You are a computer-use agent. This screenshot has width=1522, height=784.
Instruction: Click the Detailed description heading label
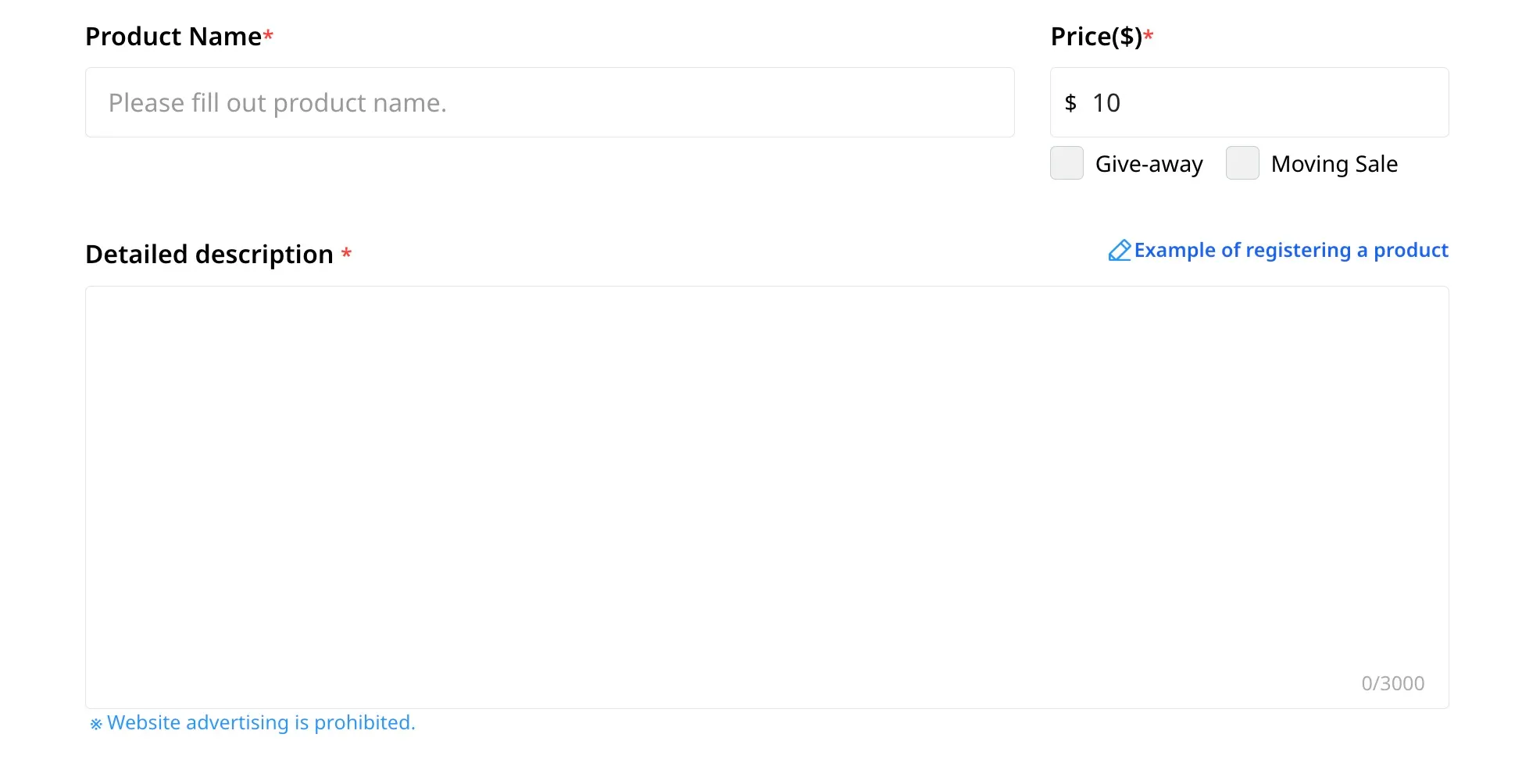point(209,255)
